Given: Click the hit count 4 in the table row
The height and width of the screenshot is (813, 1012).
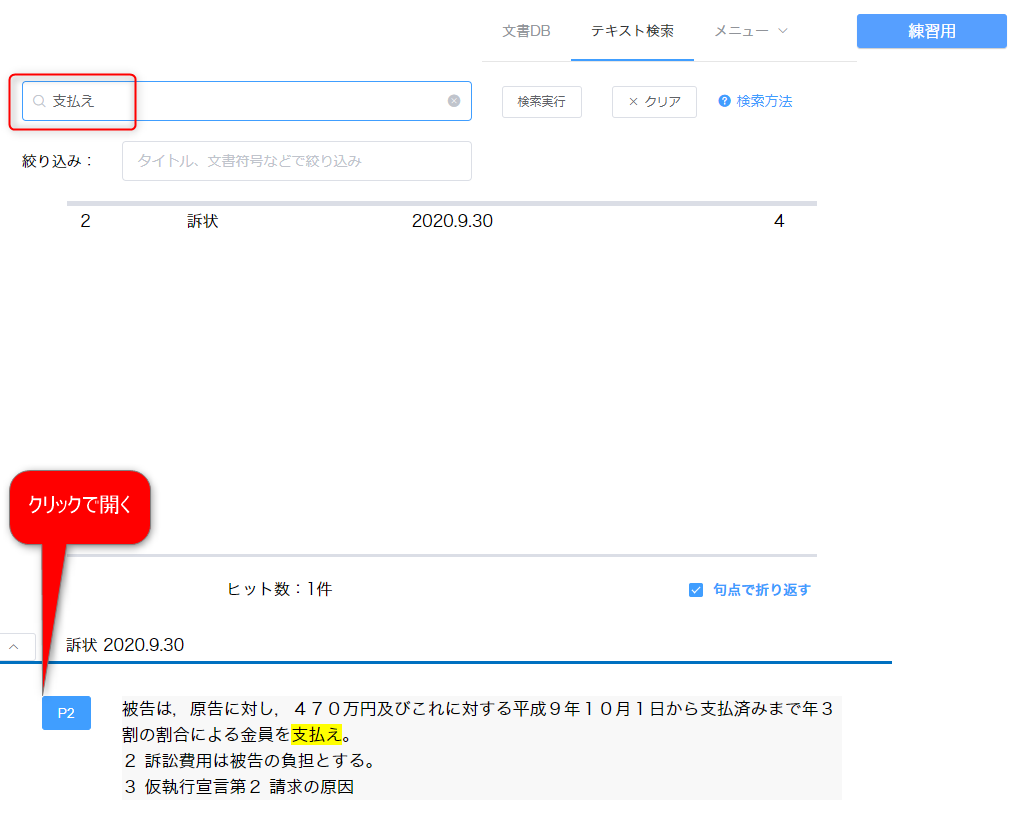Looking at the screenshot, I should (x=779, y=222).
